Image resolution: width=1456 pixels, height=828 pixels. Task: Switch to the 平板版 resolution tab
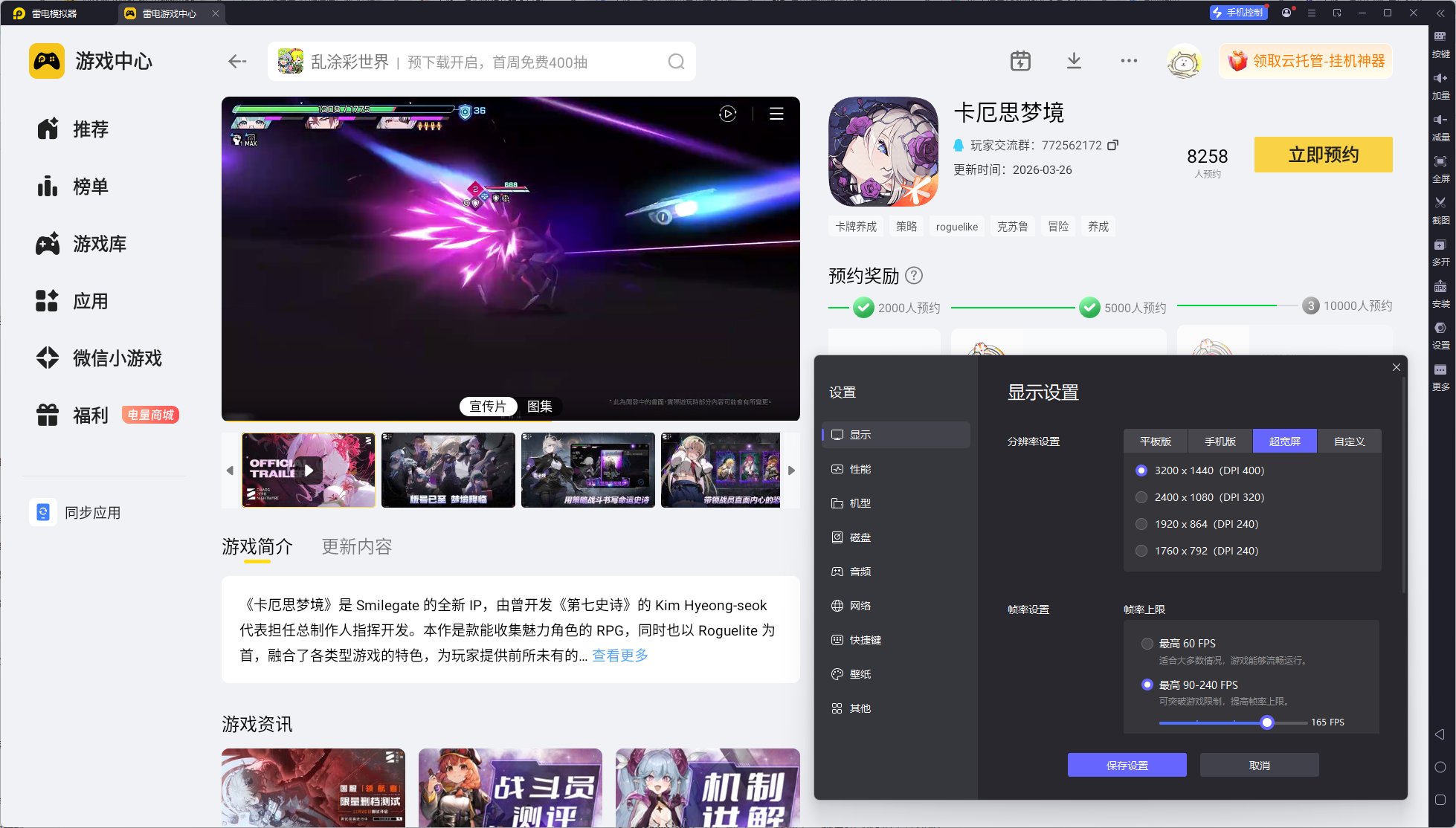point(1156,442)
